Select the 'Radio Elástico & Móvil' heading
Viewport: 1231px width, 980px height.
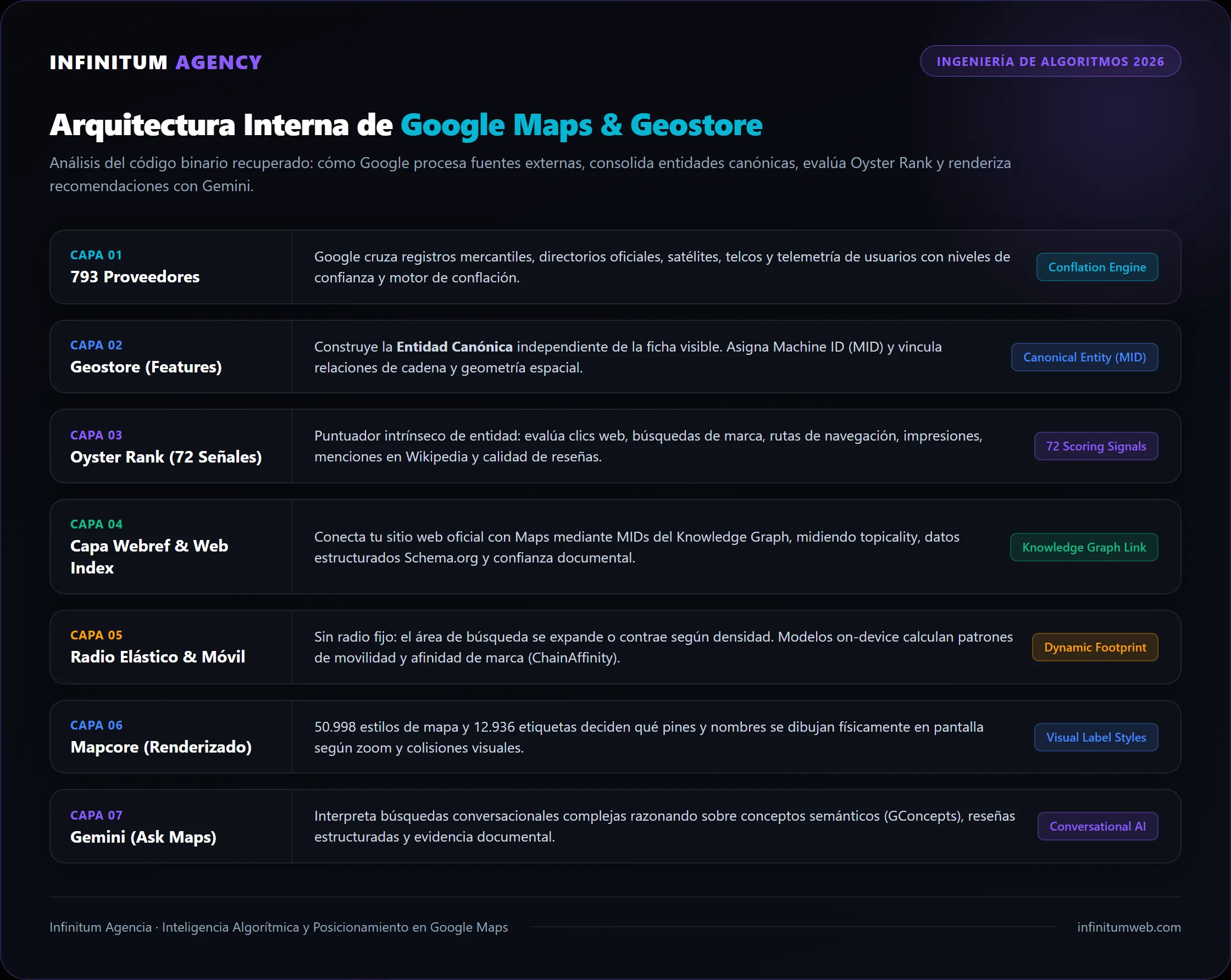click(158, 657)
